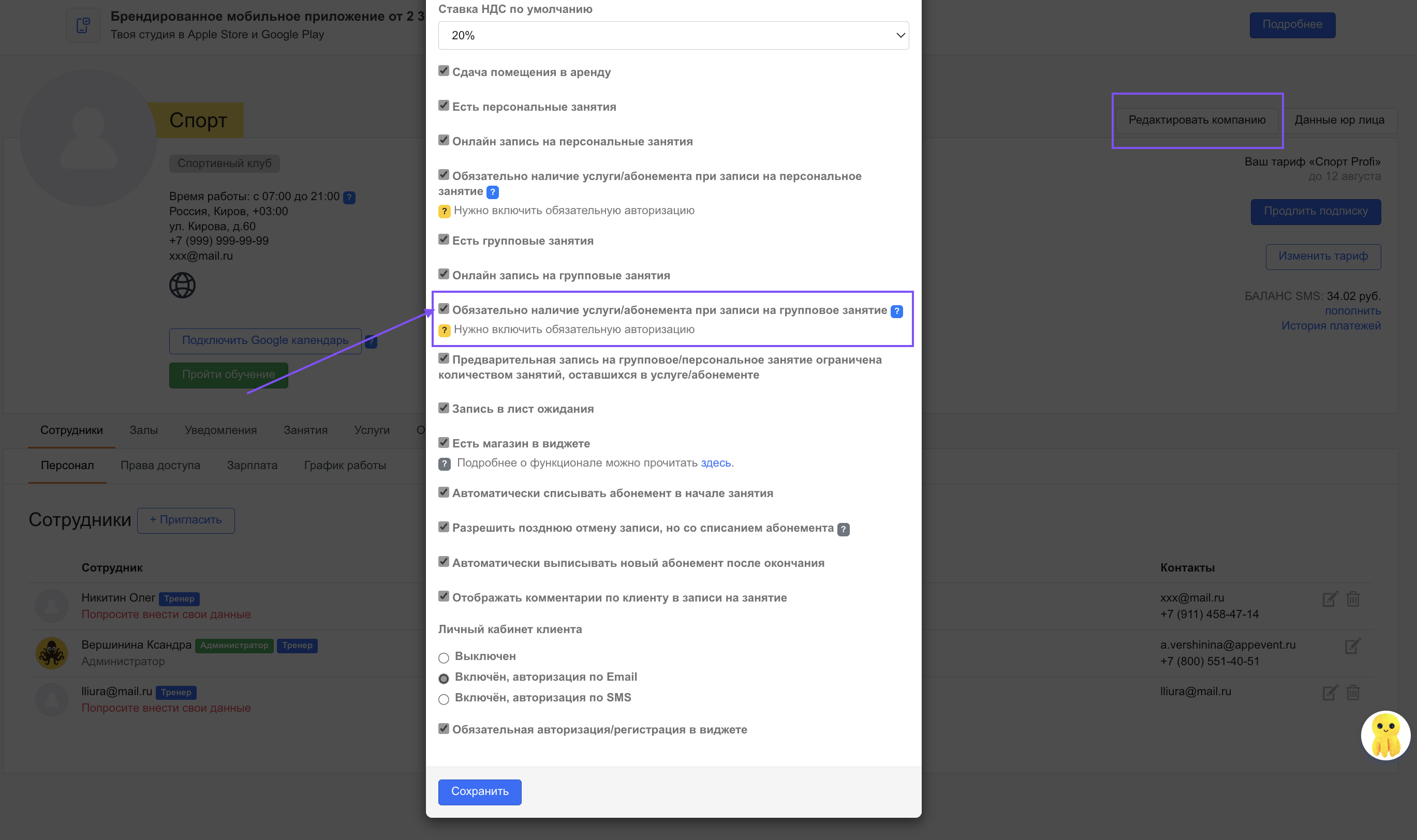Follow the здесь link about shop functionality
This screenshot has width=1417, height=840.
point(715,463)
